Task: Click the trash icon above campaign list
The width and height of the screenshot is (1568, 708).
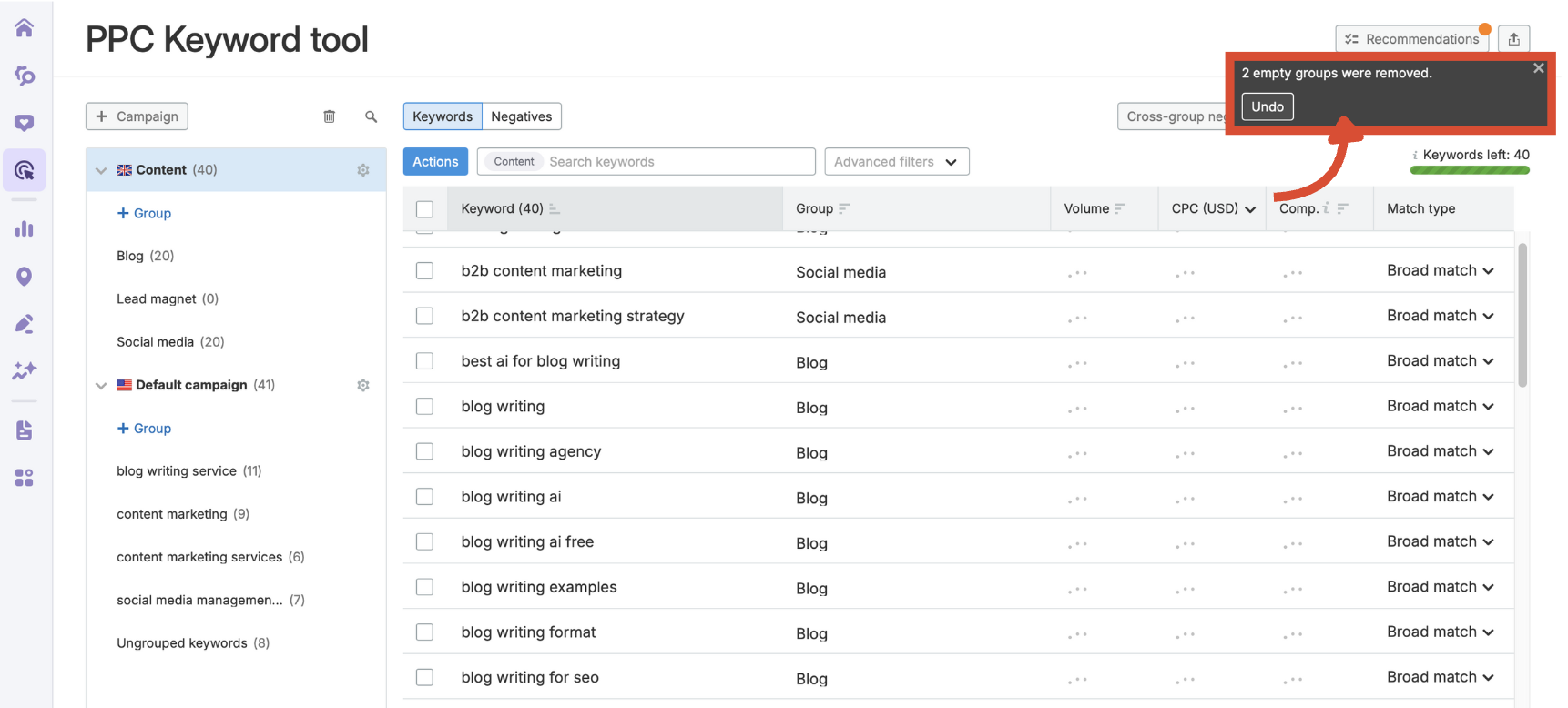Action: pyautogui.click(x=329, y=116)
